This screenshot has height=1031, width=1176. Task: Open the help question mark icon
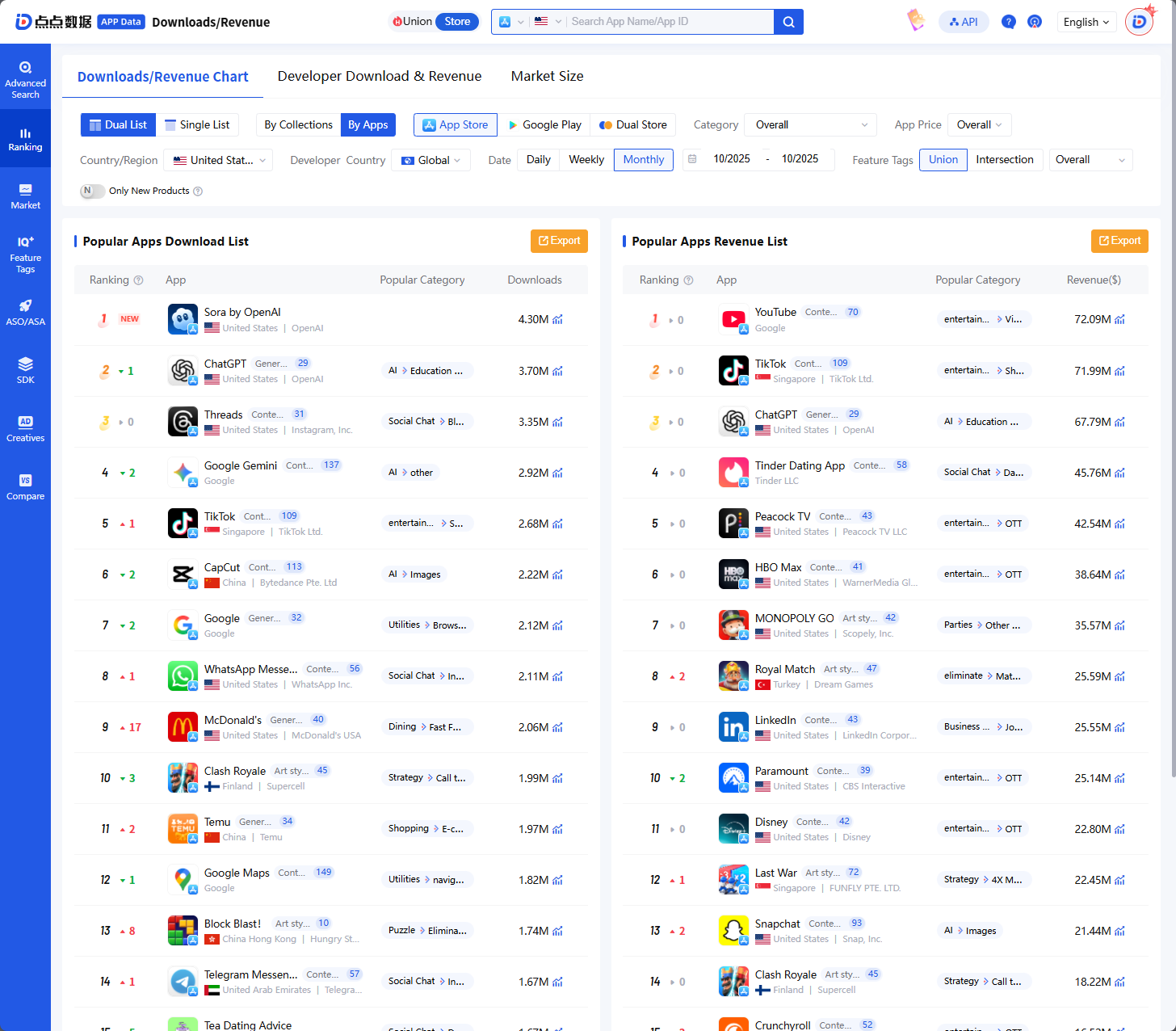pos(1008,22)
